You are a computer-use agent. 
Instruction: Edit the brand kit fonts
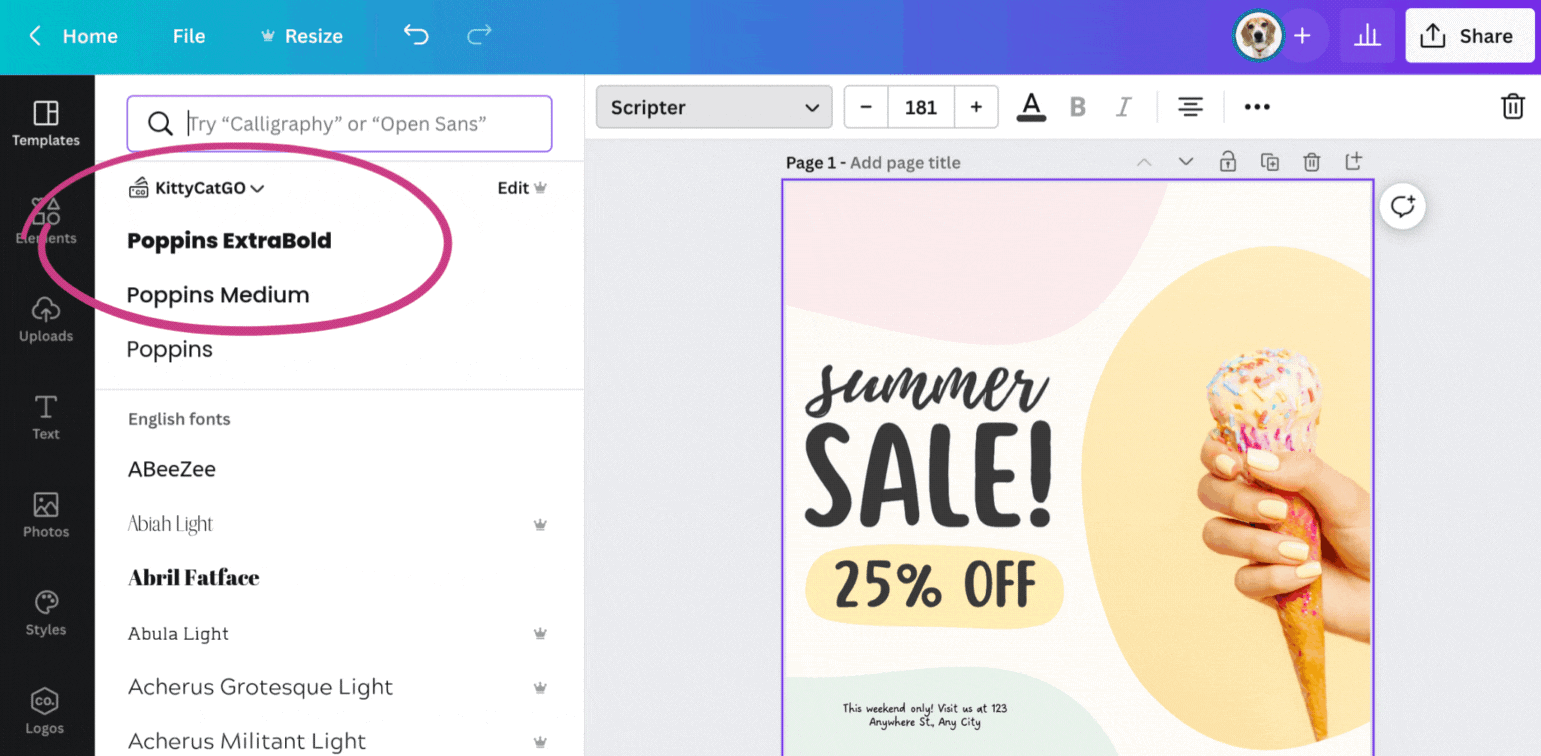522,188
